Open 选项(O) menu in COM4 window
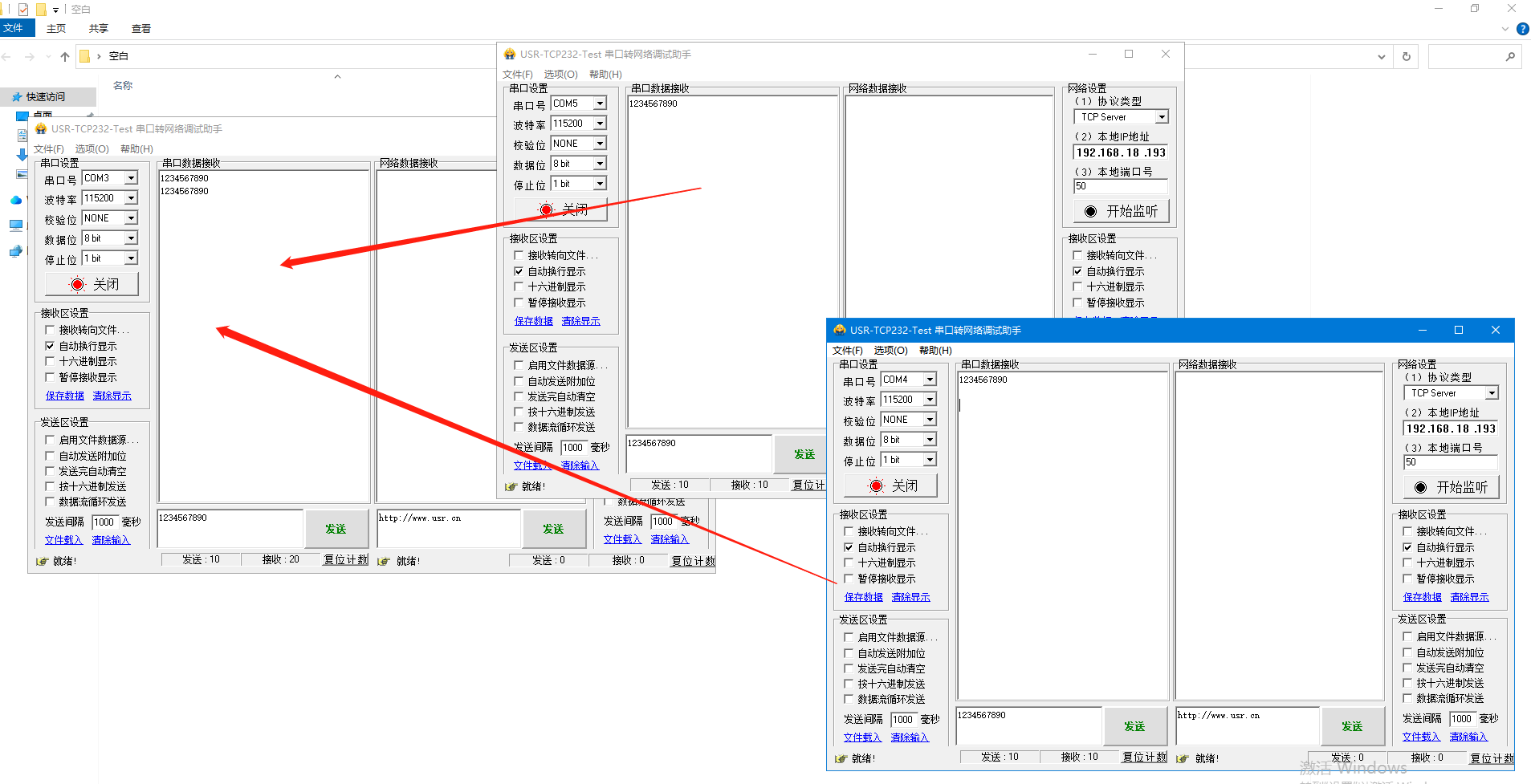This screenshot has height=784, width=1531. pos(890,351)
